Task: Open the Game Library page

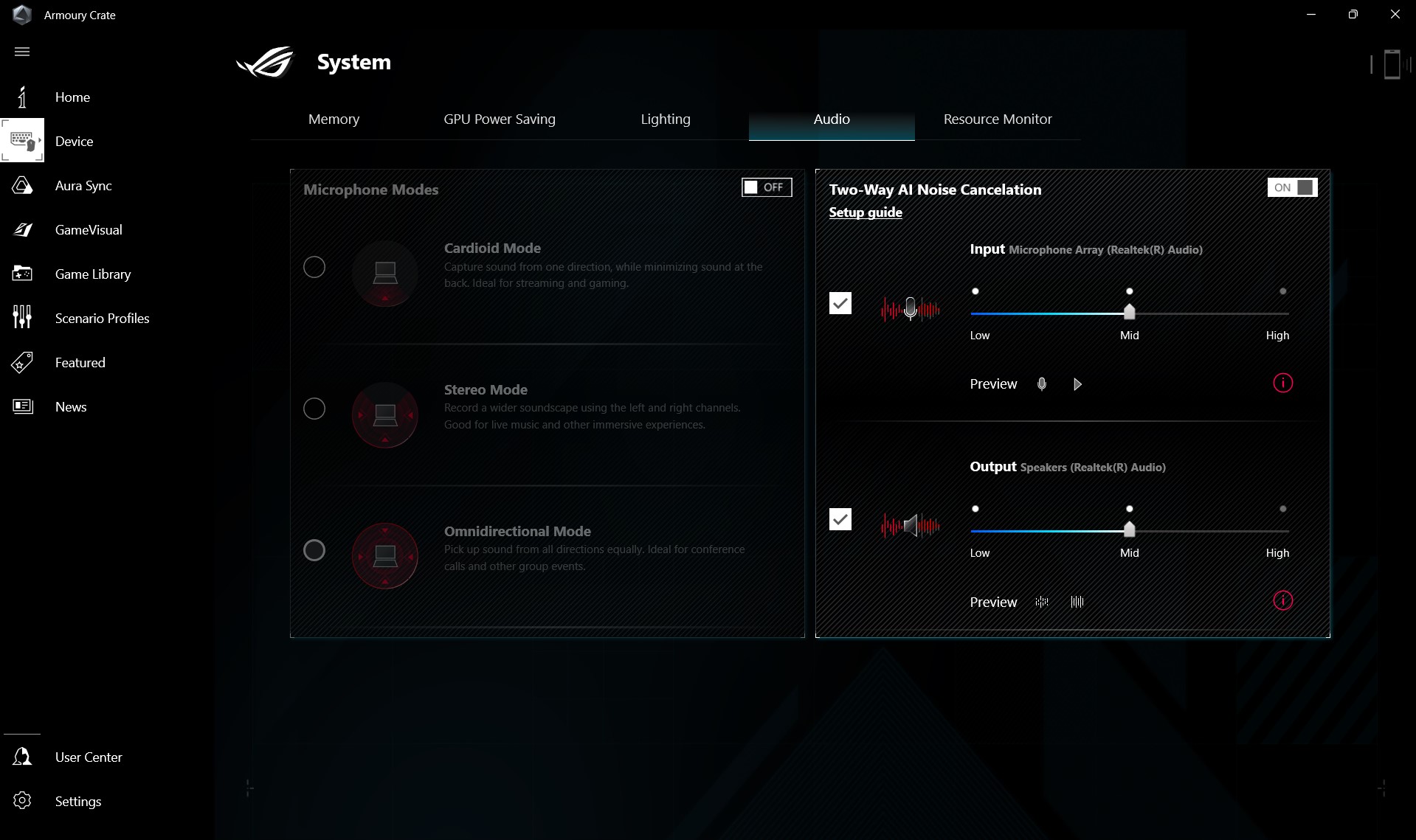Action: pyautogui.click(x=92, y=274)
